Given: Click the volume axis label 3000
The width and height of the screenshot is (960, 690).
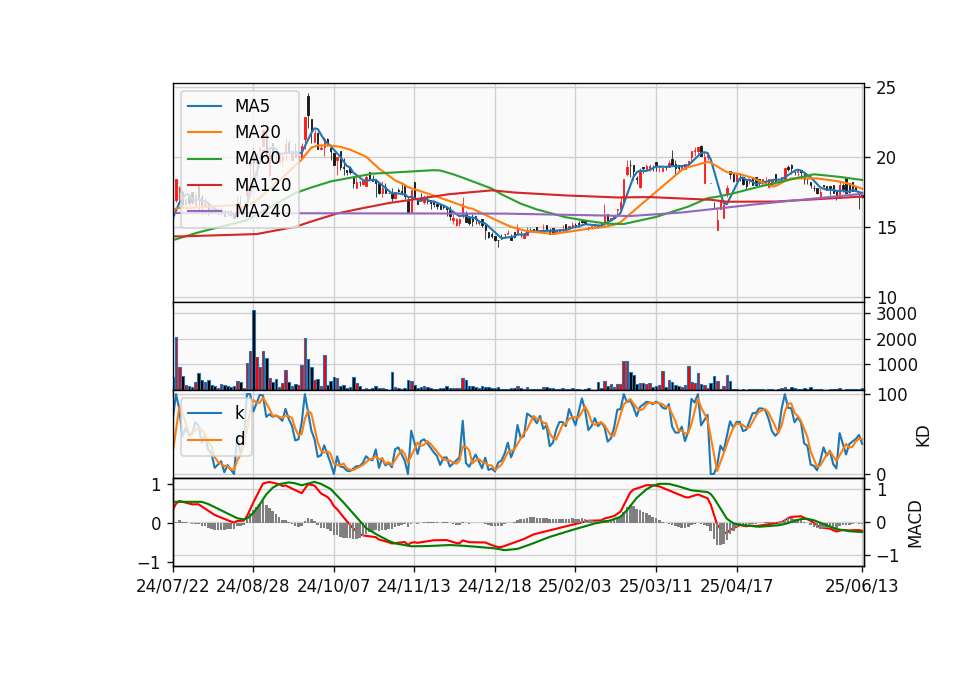Looking at the screenshot, I should pyautogui.click(x=896, y=314).
